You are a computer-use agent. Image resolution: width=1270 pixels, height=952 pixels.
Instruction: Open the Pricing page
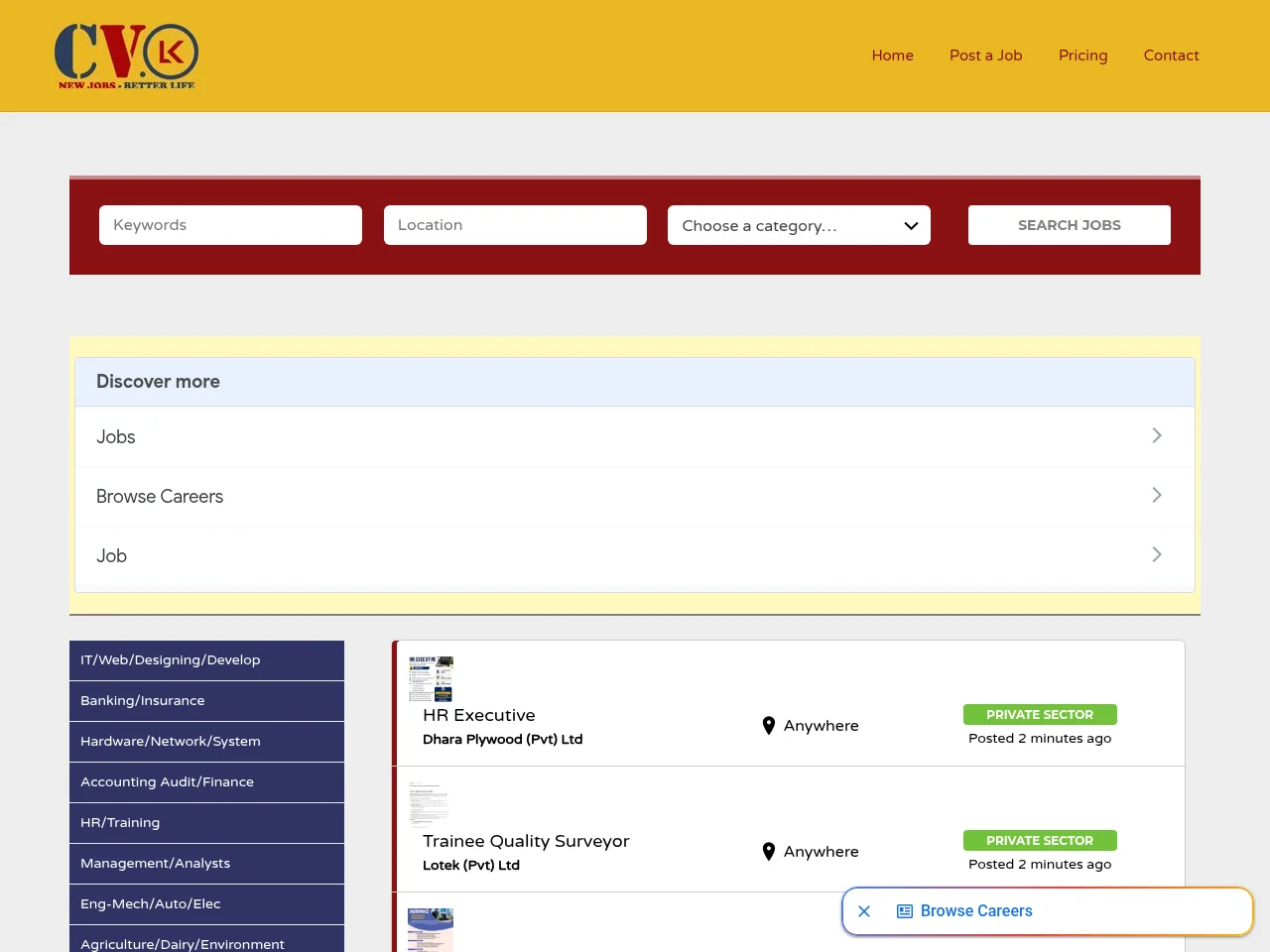pos(1083,56)
